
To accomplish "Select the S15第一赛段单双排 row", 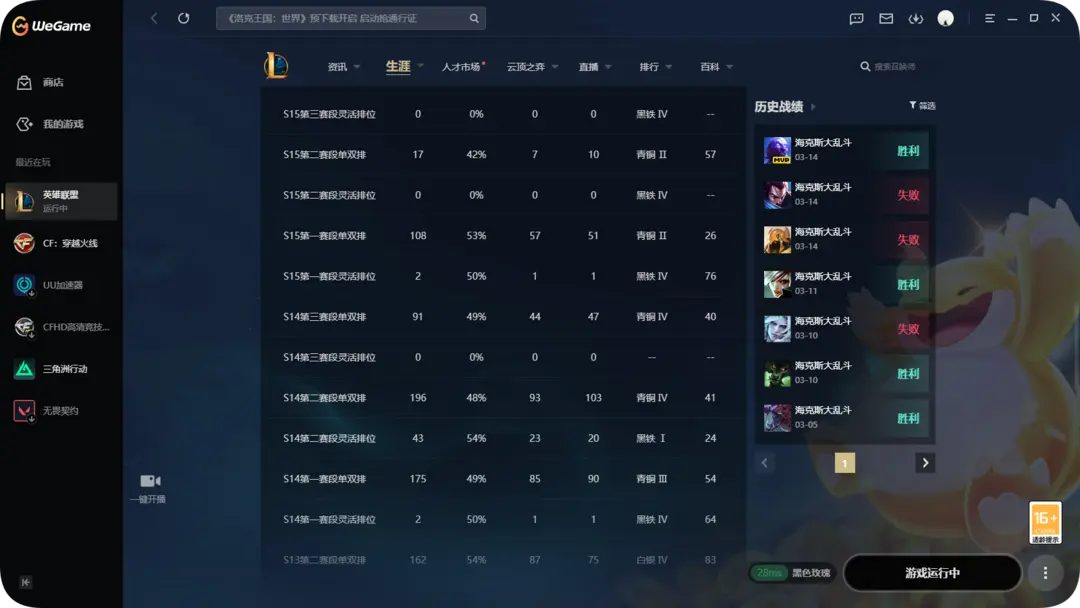I will [x=503, y=235].
